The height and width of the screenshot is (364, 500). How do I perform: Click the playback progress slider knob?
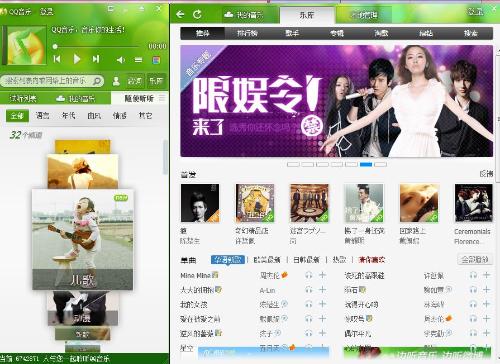[55, 46]
